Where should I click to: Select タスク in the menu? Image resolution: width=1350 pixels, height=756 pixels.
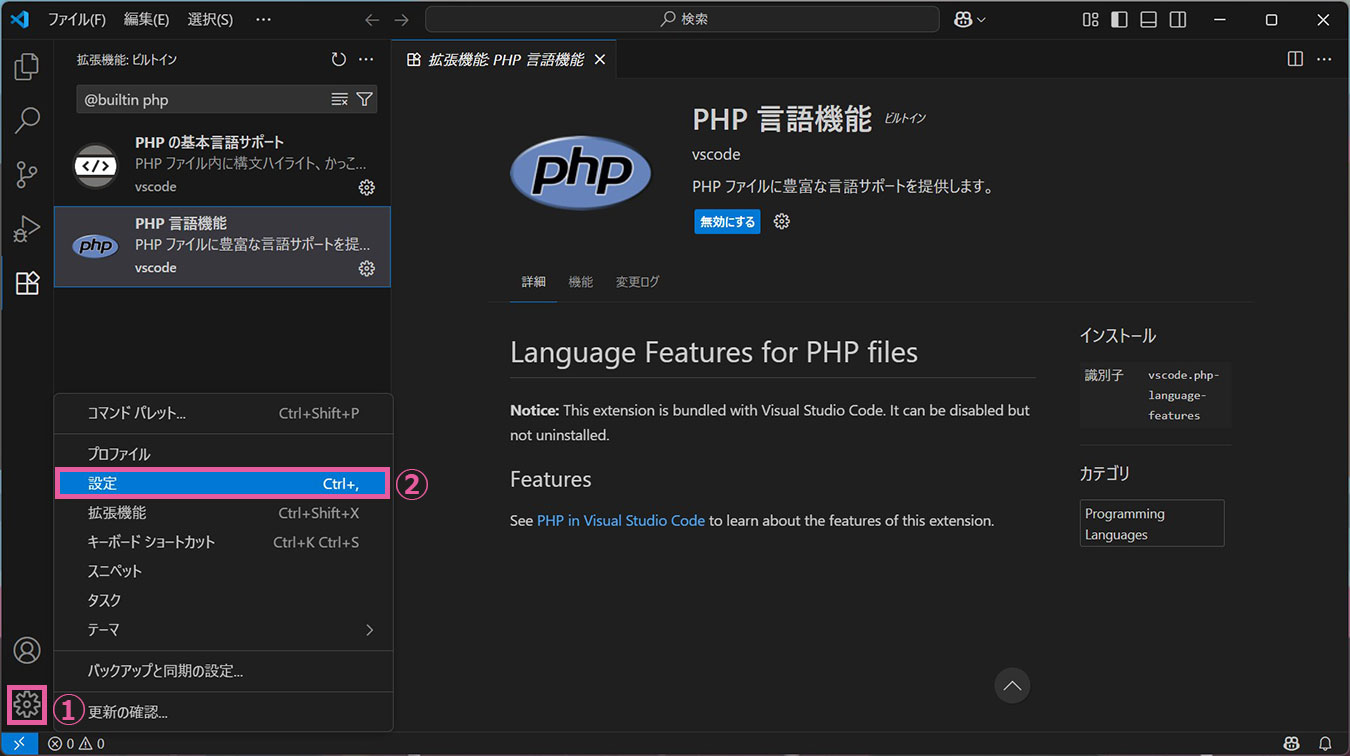222,600
